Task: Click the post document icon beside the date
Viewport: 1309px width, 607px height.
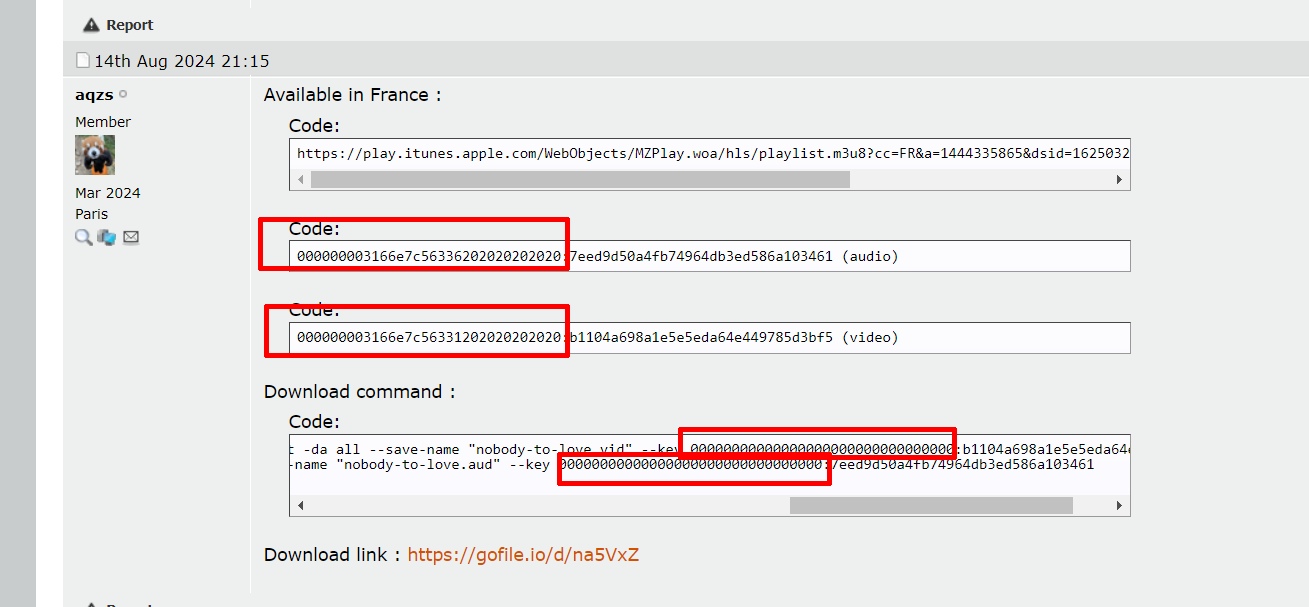Action: tap(83, 61)
